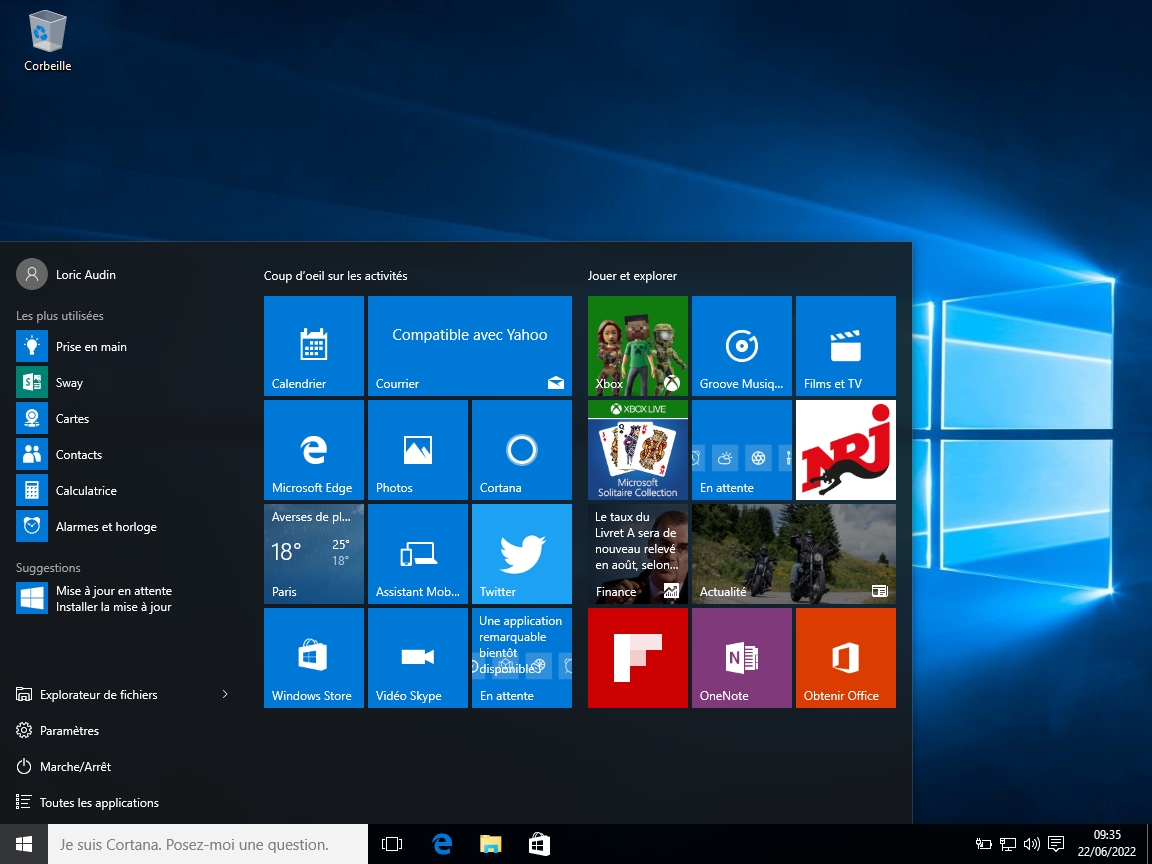Launch the Twitter tile
This screenshot has width=1152, height=864.
coord(522,554)
